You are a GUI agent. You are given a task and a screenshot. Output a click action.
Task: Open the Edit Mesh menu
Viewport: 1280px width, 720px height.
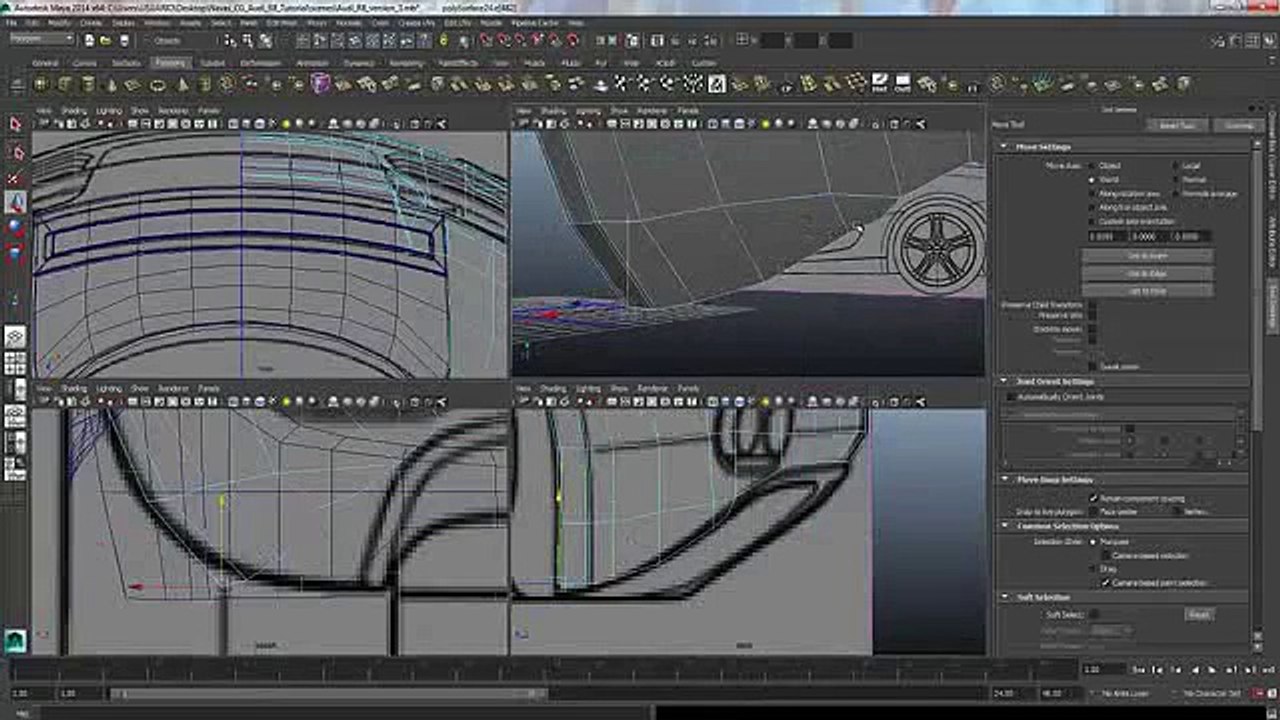pos(281,22)
